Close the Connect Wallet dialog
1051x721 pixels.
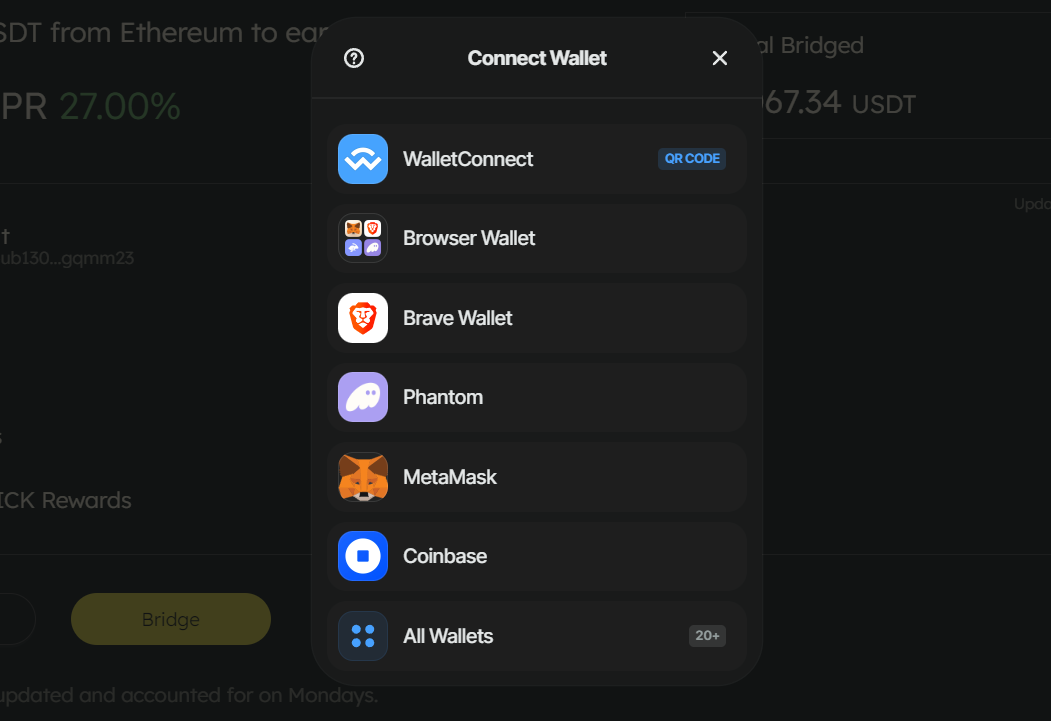click(720, 58)
